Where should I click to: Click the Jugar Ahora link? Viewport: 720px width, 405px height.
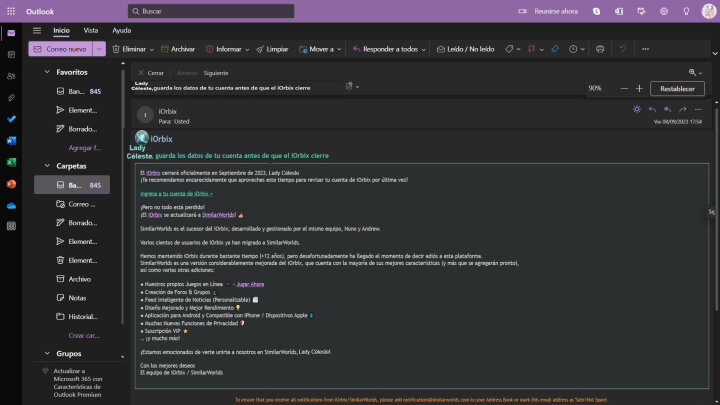click(250, 284)
